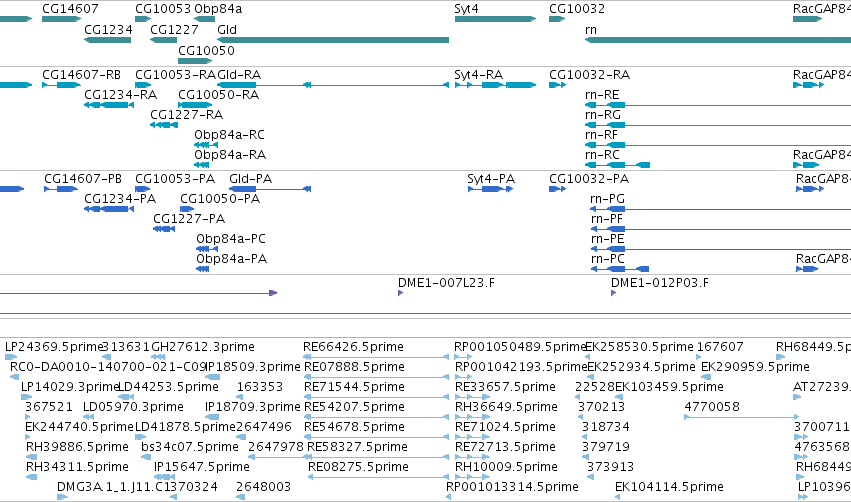Screen dimensions: 851x502
Task: Click the DME1-012P03.F marker label
Action: (659, 283)
